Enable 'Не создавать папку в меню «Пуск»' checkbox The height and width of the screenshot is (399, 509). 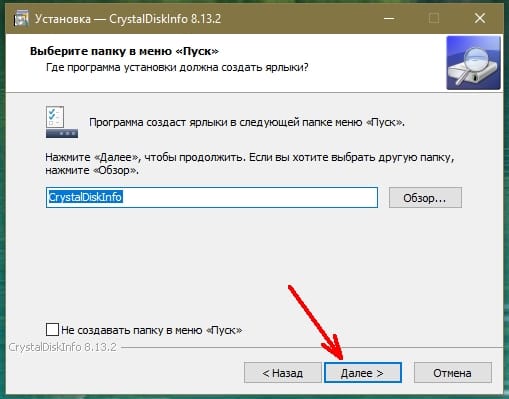tap(52, 330)
